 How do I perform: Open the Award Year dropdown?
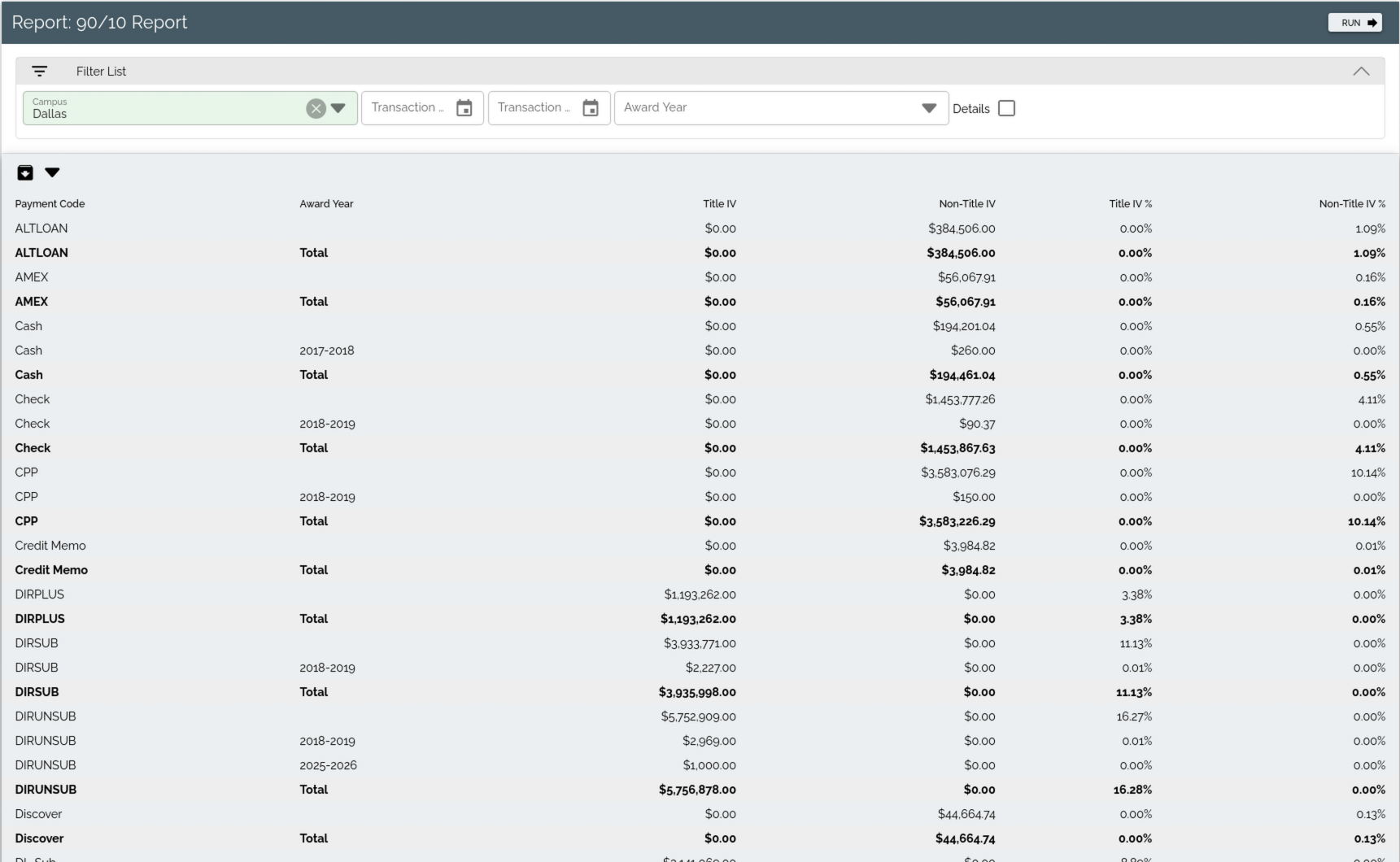[x=929, y=107]
